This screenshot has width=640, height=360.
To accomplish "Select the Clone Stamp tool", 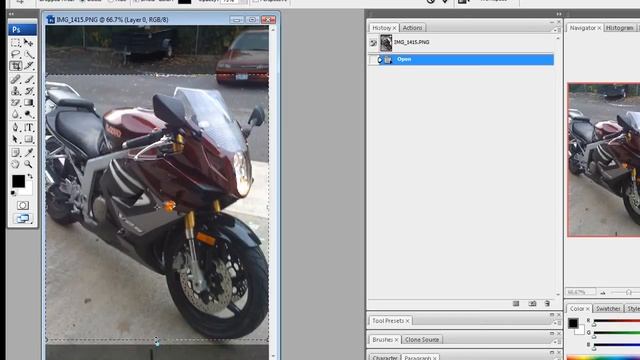I will pos(16,91).
